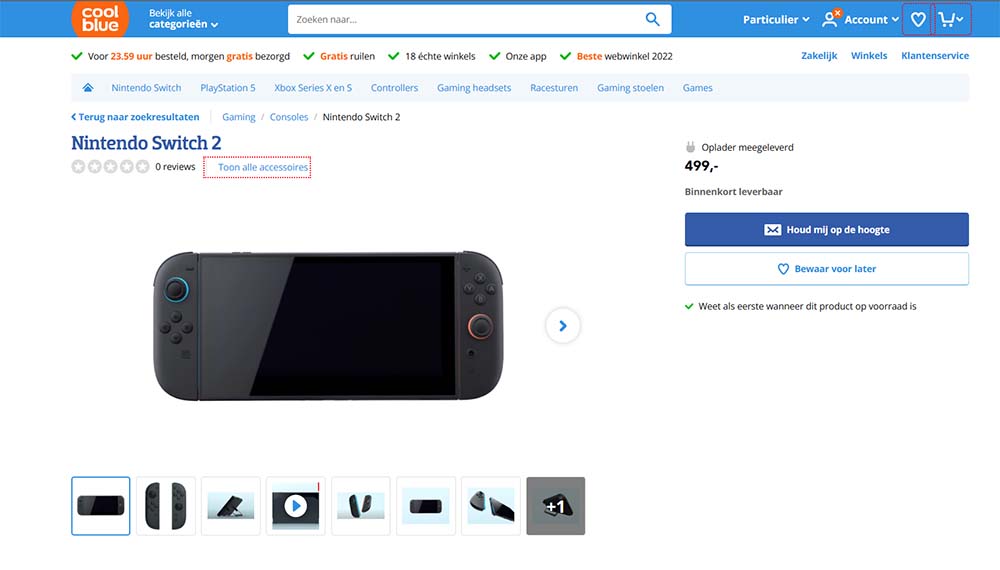
Task: Open the PlayStation 5 category tab
Action: (x=228, y=88)
